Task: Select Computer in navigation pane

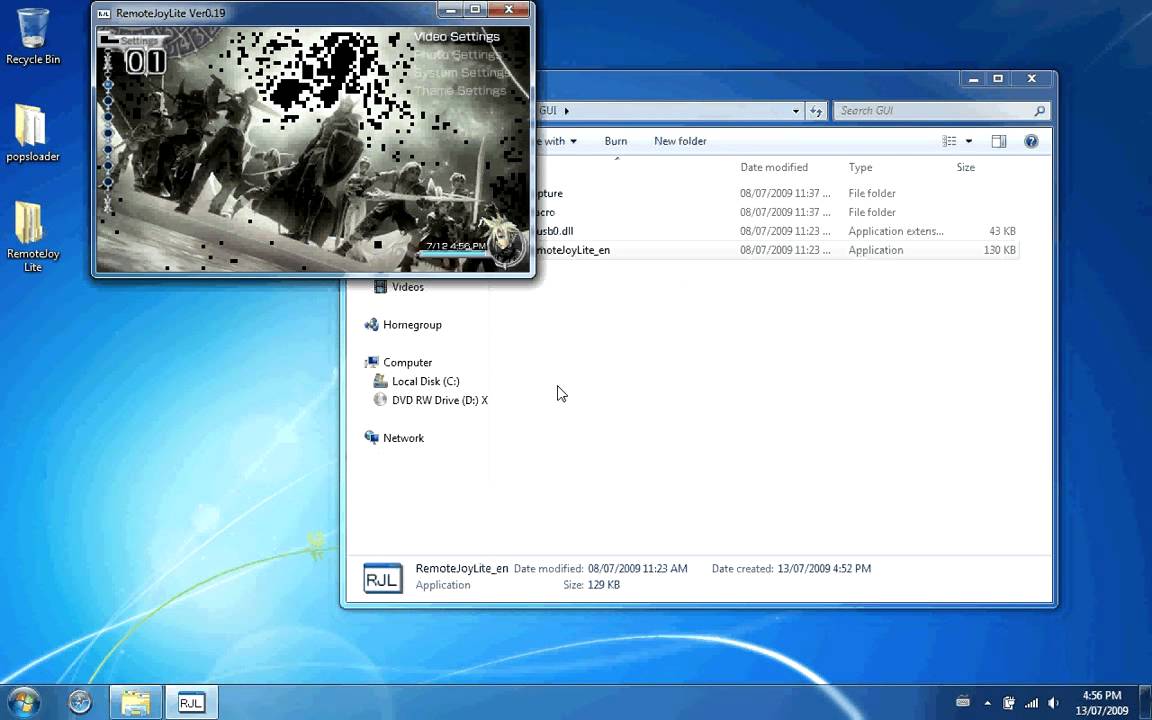Action: (x=408, y=362)
